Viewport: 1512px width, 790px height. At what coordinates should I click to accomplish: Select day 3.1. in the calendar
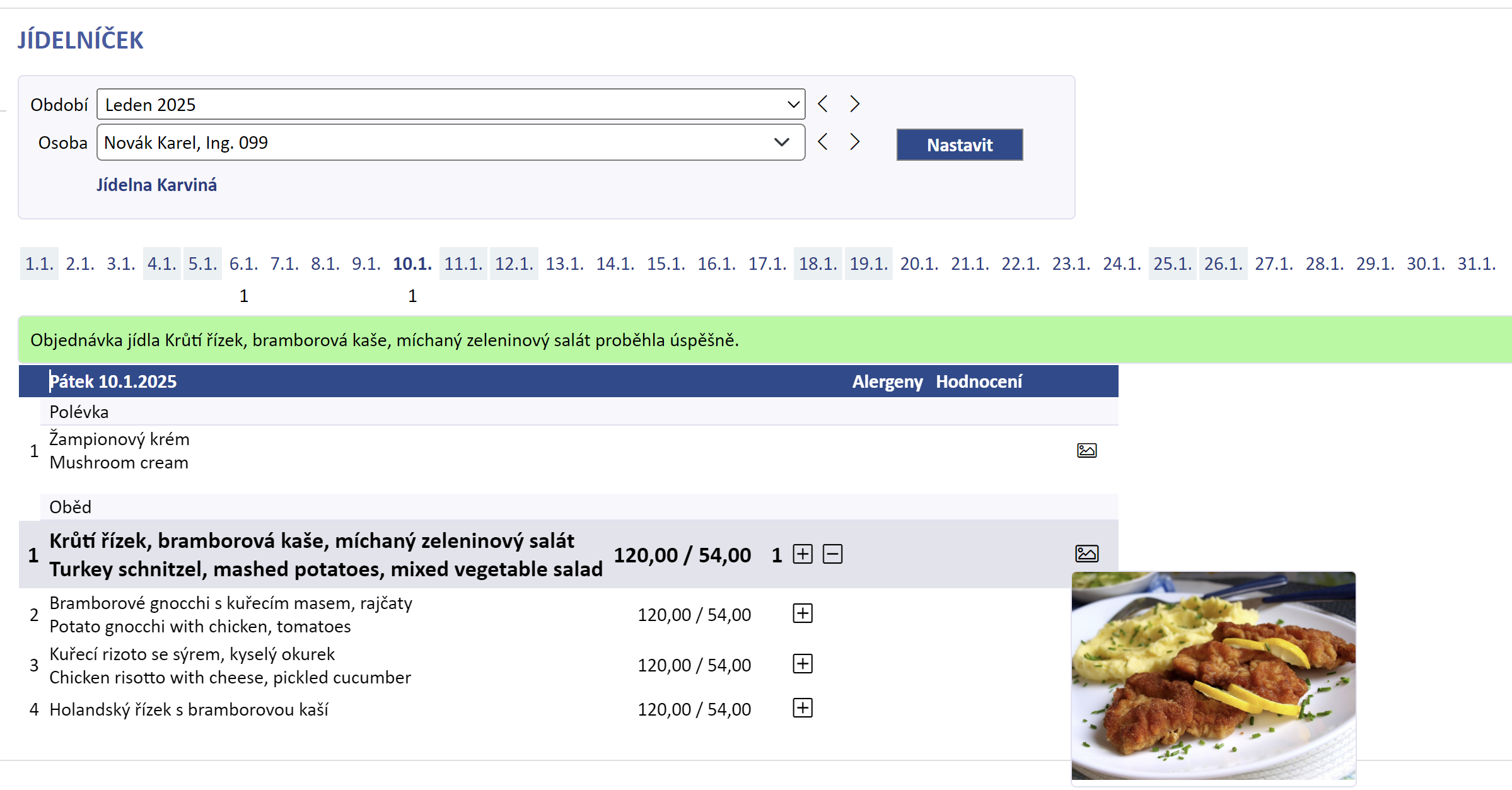[121, 264]
